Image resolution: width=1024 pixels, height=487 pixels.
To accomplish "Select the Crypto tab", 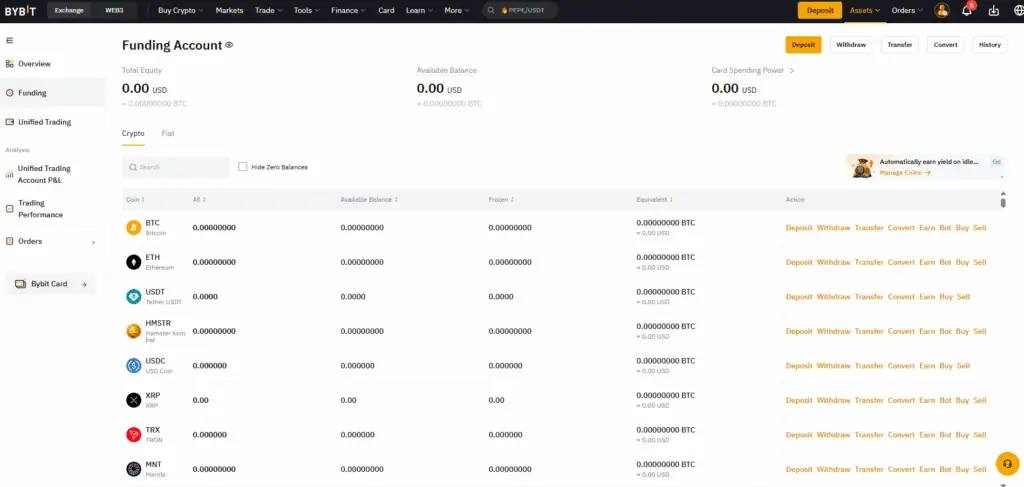I will tap(133, 133).
